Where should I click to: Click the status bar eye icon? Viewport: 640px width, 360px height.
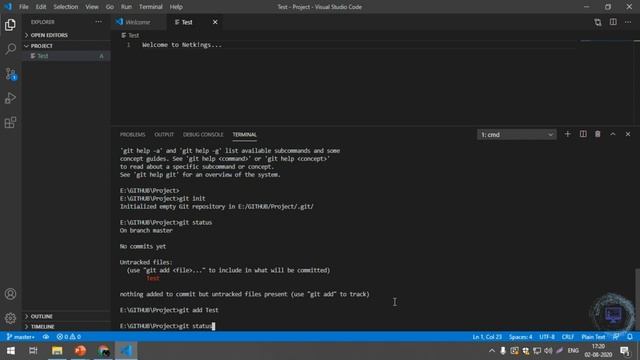pyautogui.click(x=46, y=337)
